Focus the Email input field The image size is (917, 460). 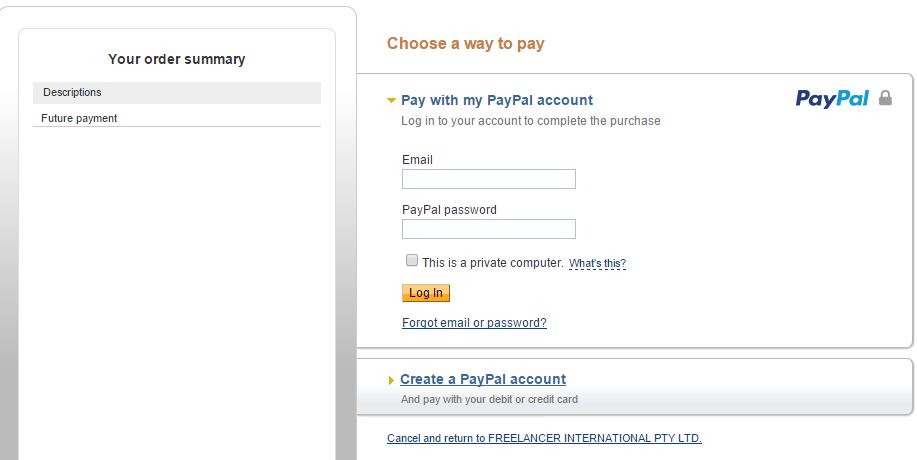(488, 179)
